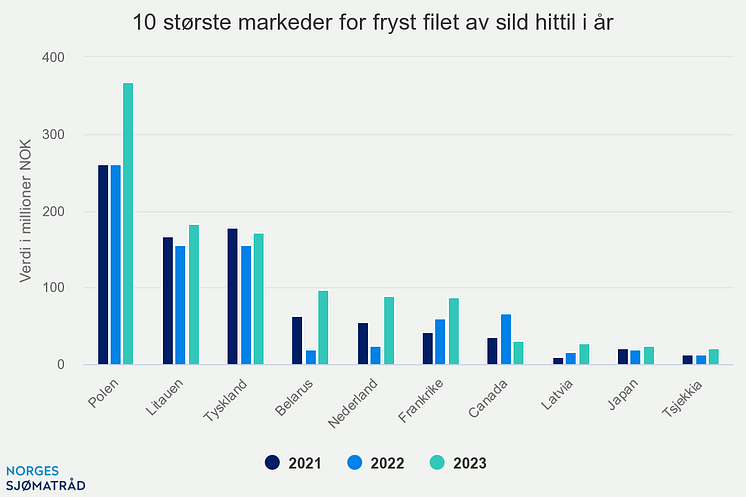Click the Japan axis label

623,394
